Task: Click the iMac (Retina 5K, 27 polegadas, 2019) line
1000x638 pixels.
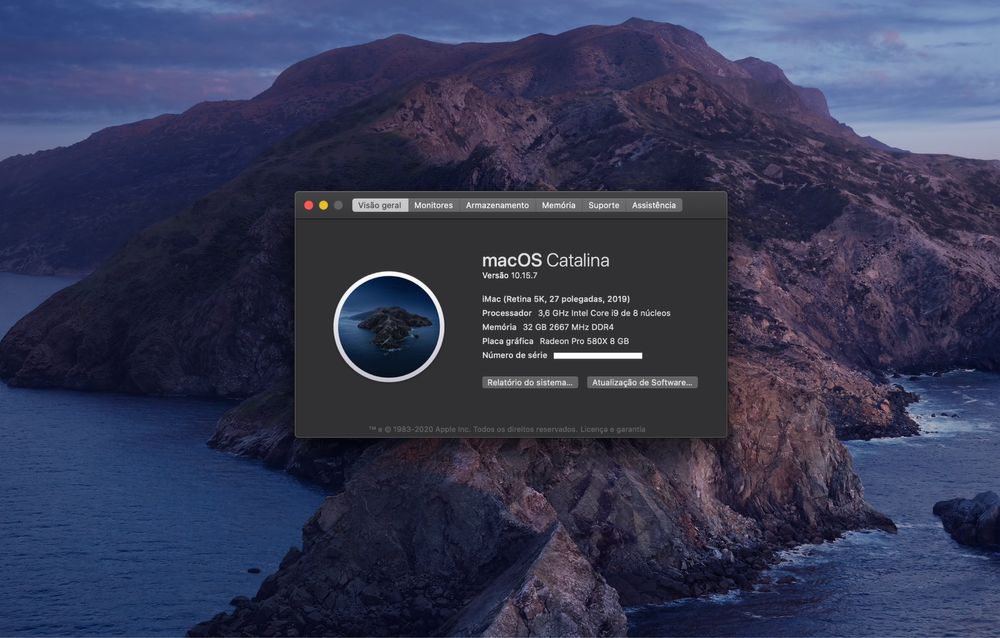Action: 556,299
